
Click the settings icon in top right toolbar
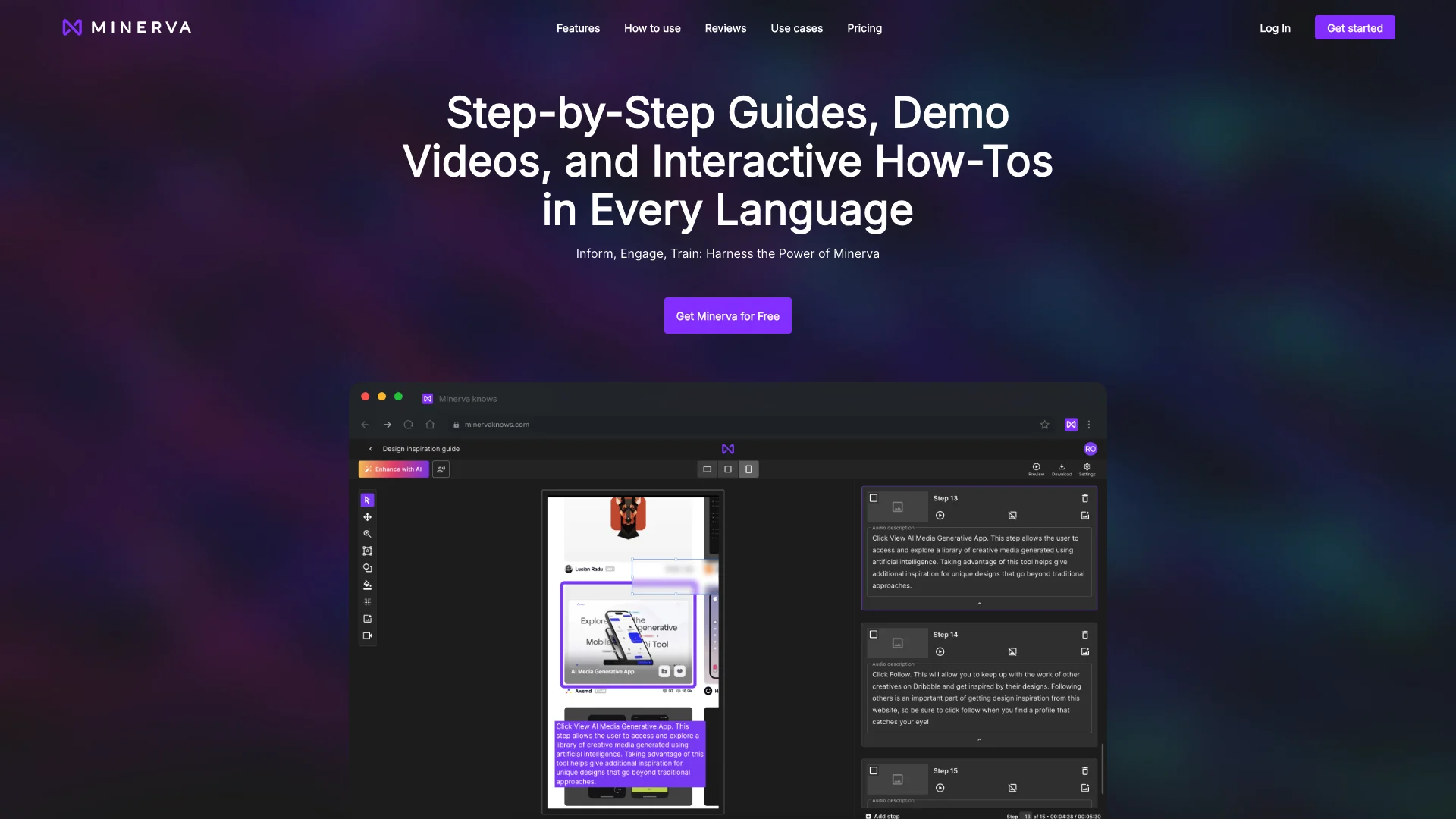point(1087,467)
